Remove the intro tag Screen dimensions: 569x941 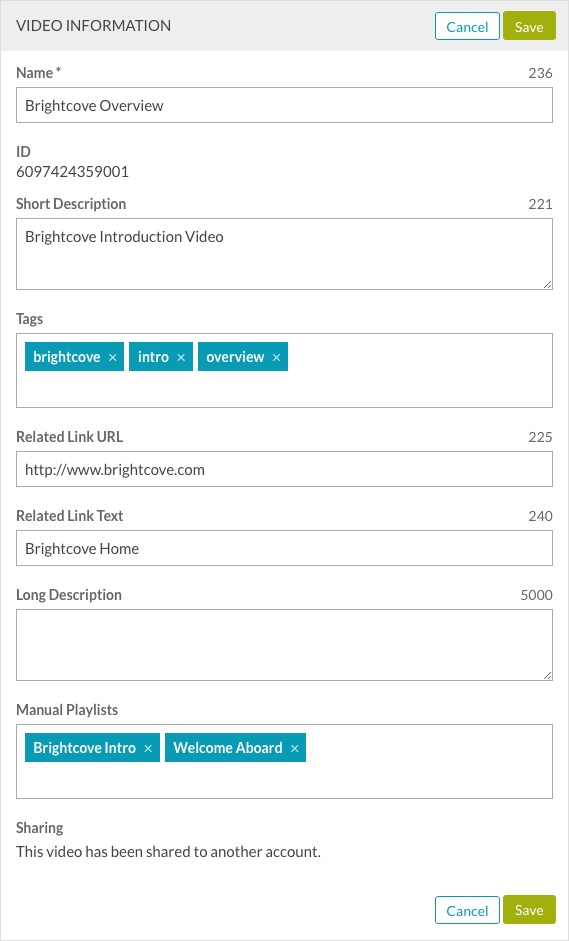pos(181,357)
